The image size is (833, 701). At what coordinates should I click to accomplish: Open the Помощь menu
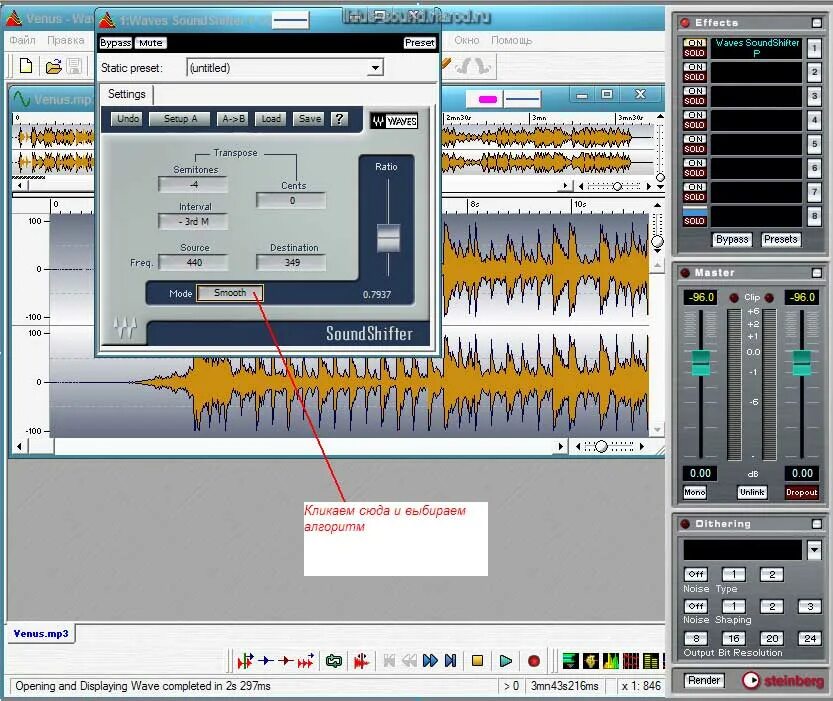point(511,40)
